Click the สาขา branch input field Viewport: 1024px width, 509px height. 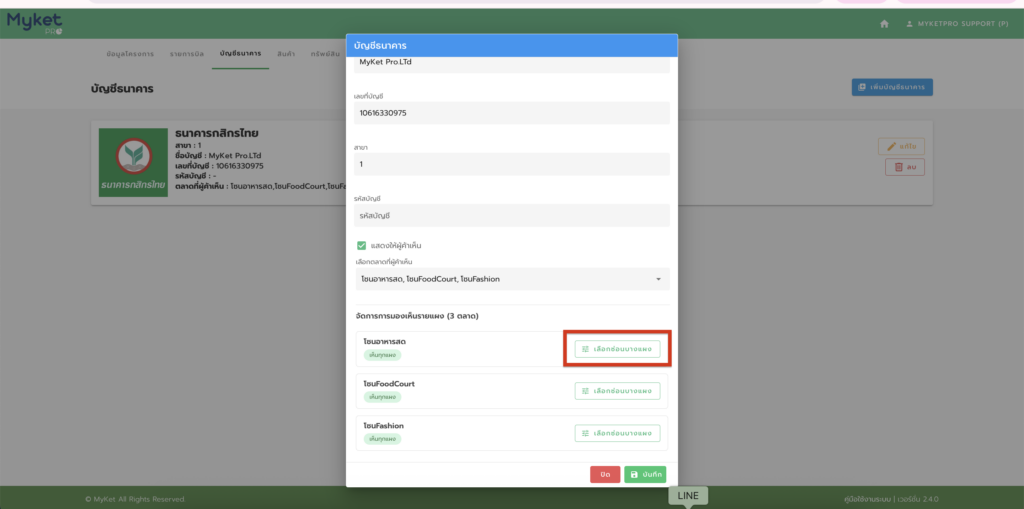click(512, 164)
